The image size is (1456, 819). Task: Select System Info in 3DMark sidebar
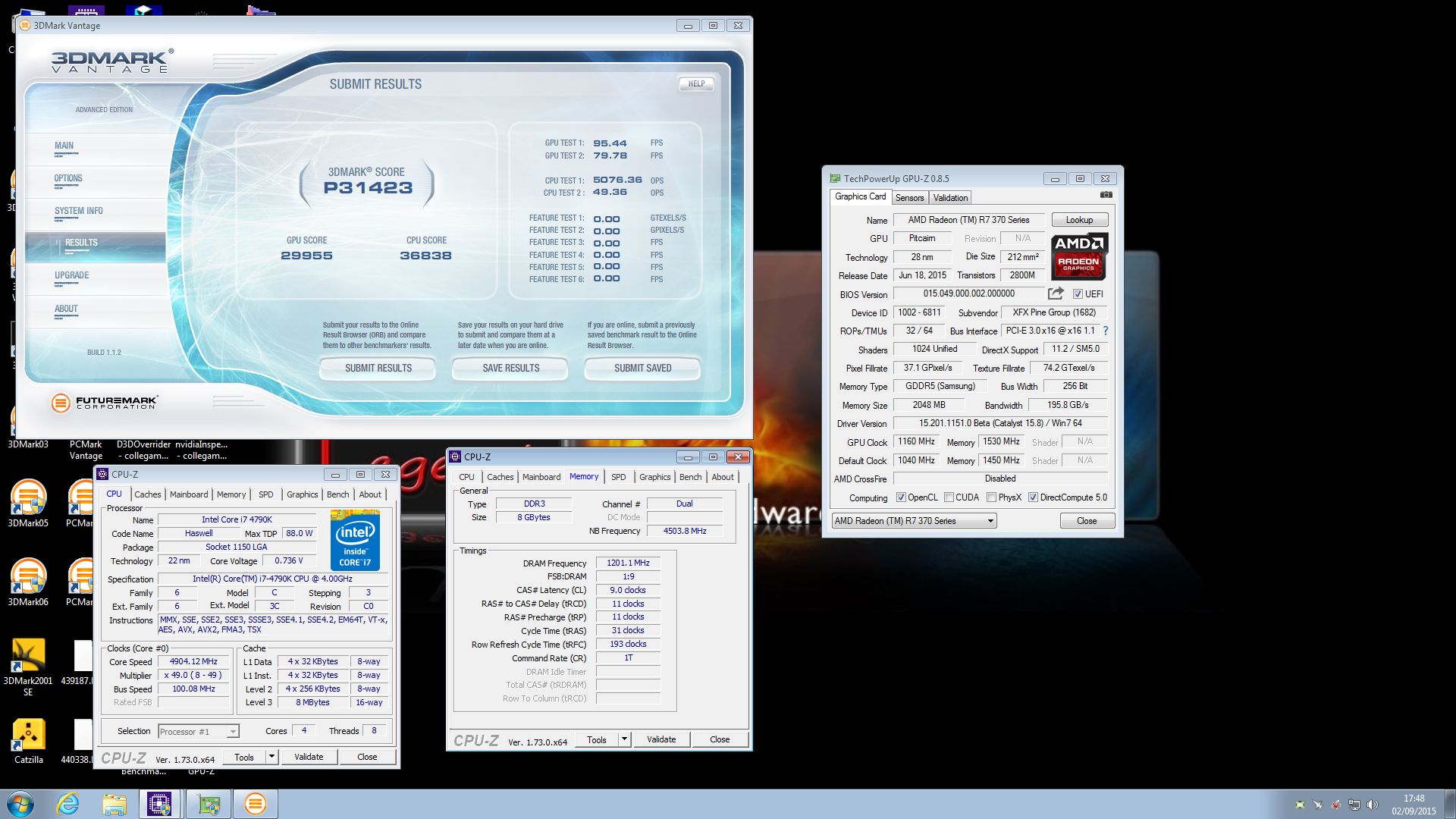95,214
